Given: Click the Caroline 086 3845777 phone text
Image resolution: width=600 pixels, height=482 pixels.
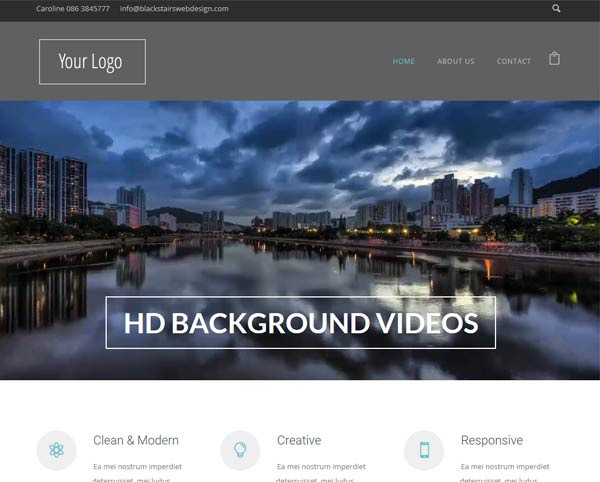Looking at the screenshot, I should pos(73,8).
